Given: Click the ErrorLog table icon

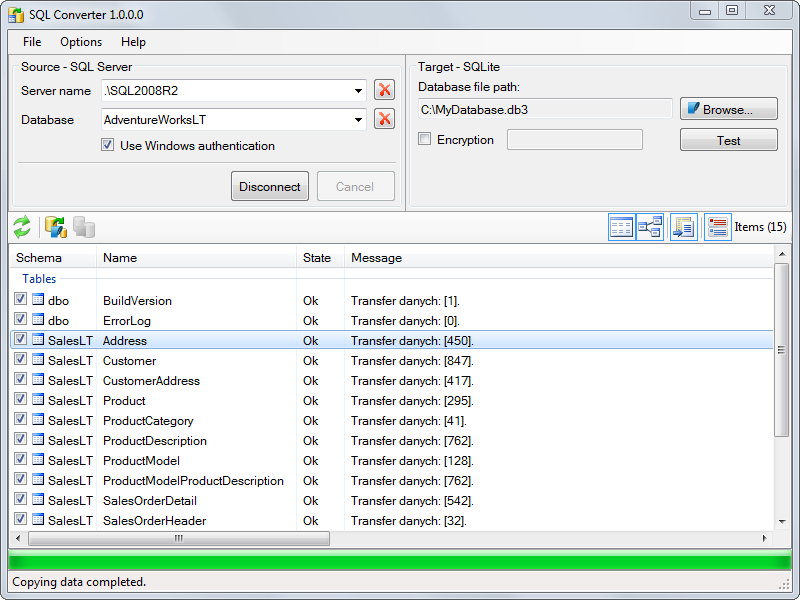Looking at the screenshot, I should (38, 319).
